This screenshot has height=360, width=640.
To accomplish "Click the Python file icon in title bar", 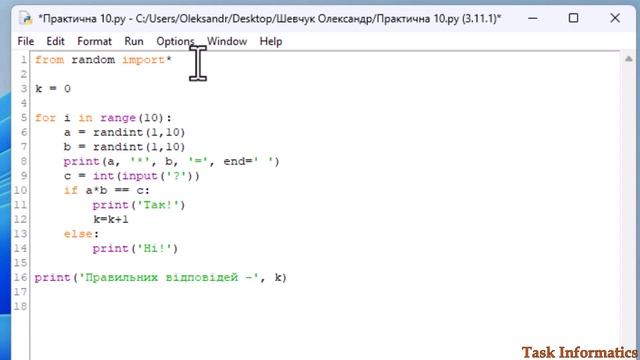I will coord(25,18).
